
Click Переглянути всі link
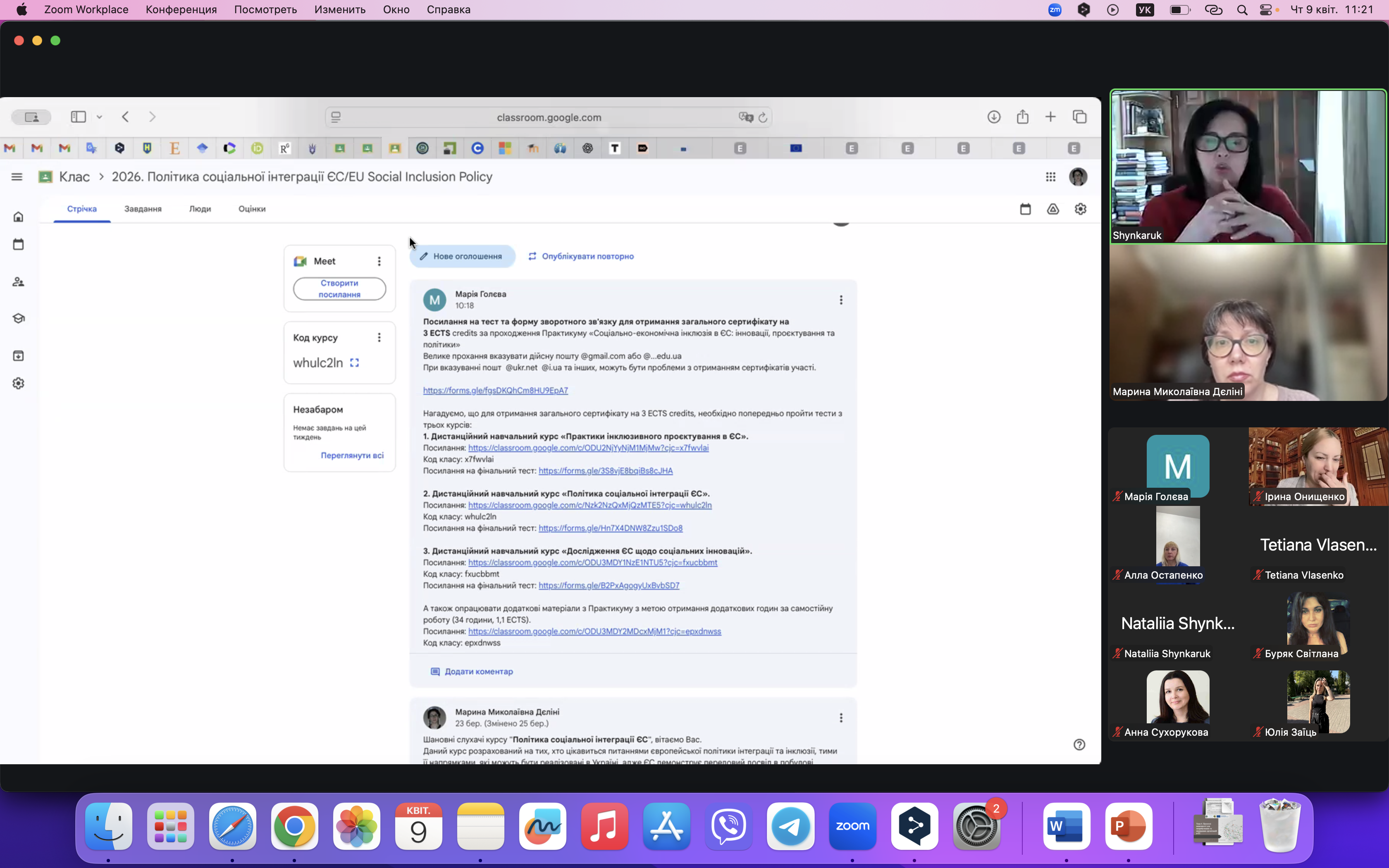point(352,455)
